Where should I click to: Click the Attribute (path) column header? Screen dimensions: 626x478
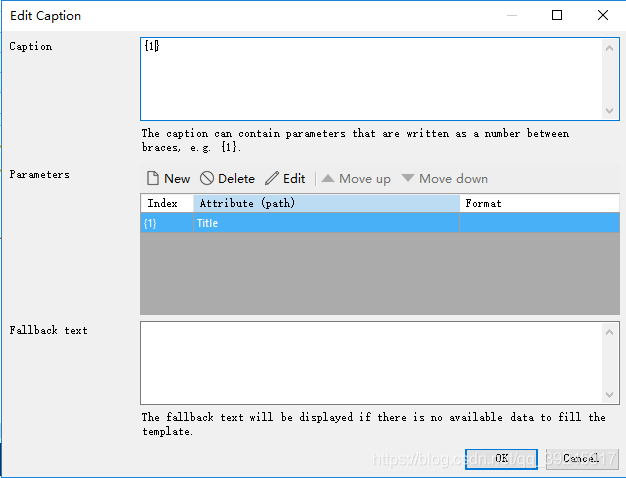coord(325,203)
